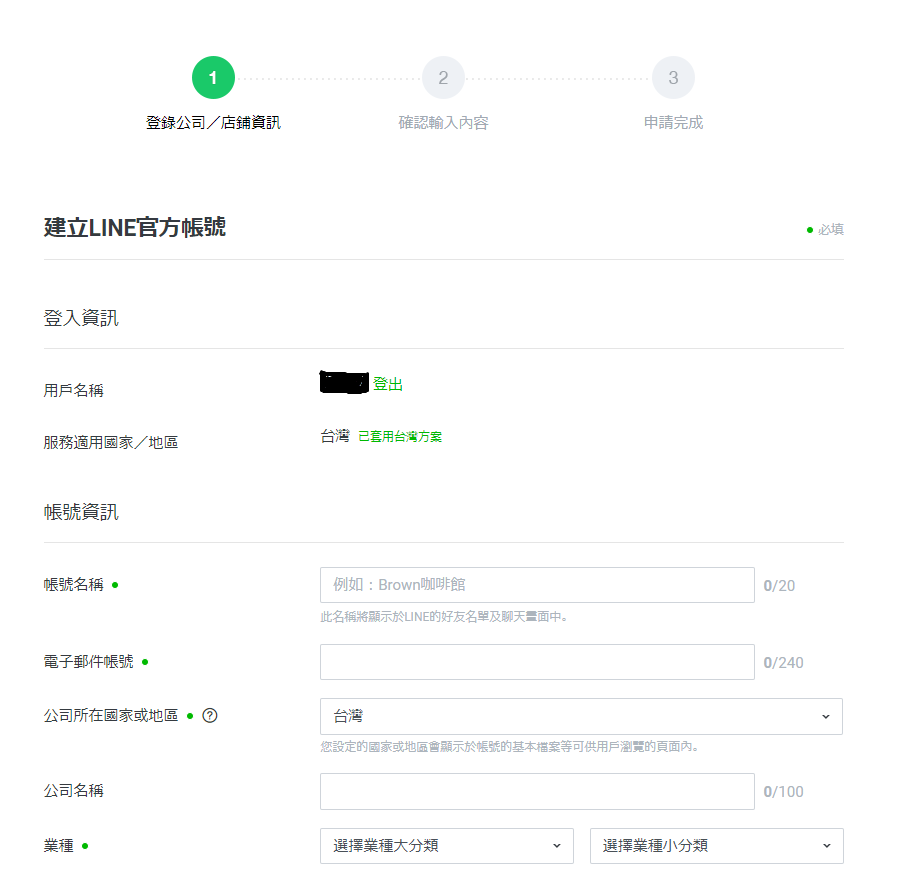Open the 台灣 country dropdown

[x=581, y=716]
